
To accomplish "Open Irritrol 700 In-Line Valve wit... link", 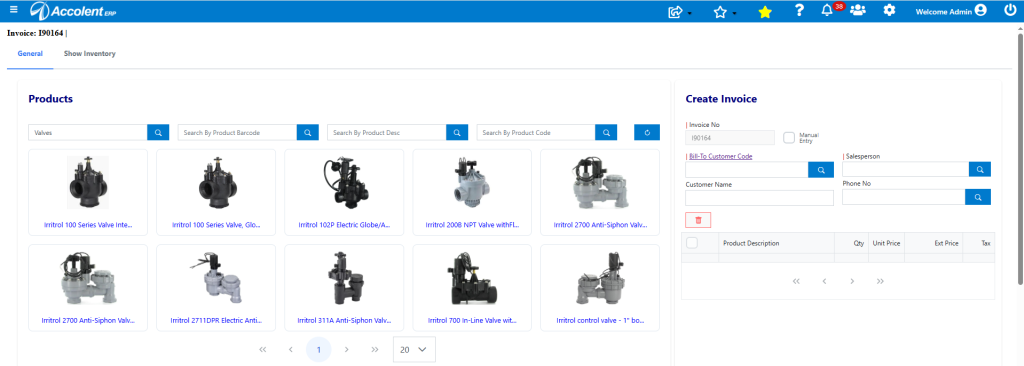I will 472,320.
